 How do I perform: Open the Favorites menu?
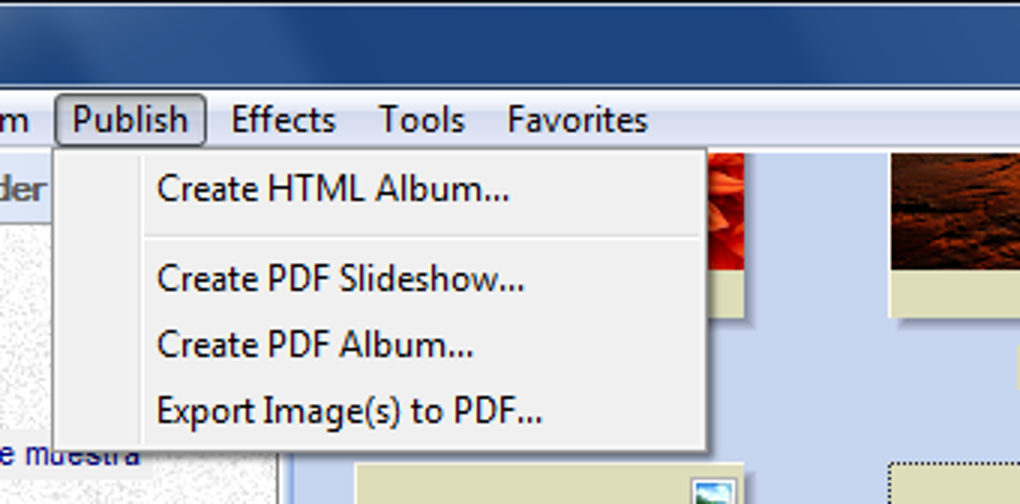tap(577, 120)
